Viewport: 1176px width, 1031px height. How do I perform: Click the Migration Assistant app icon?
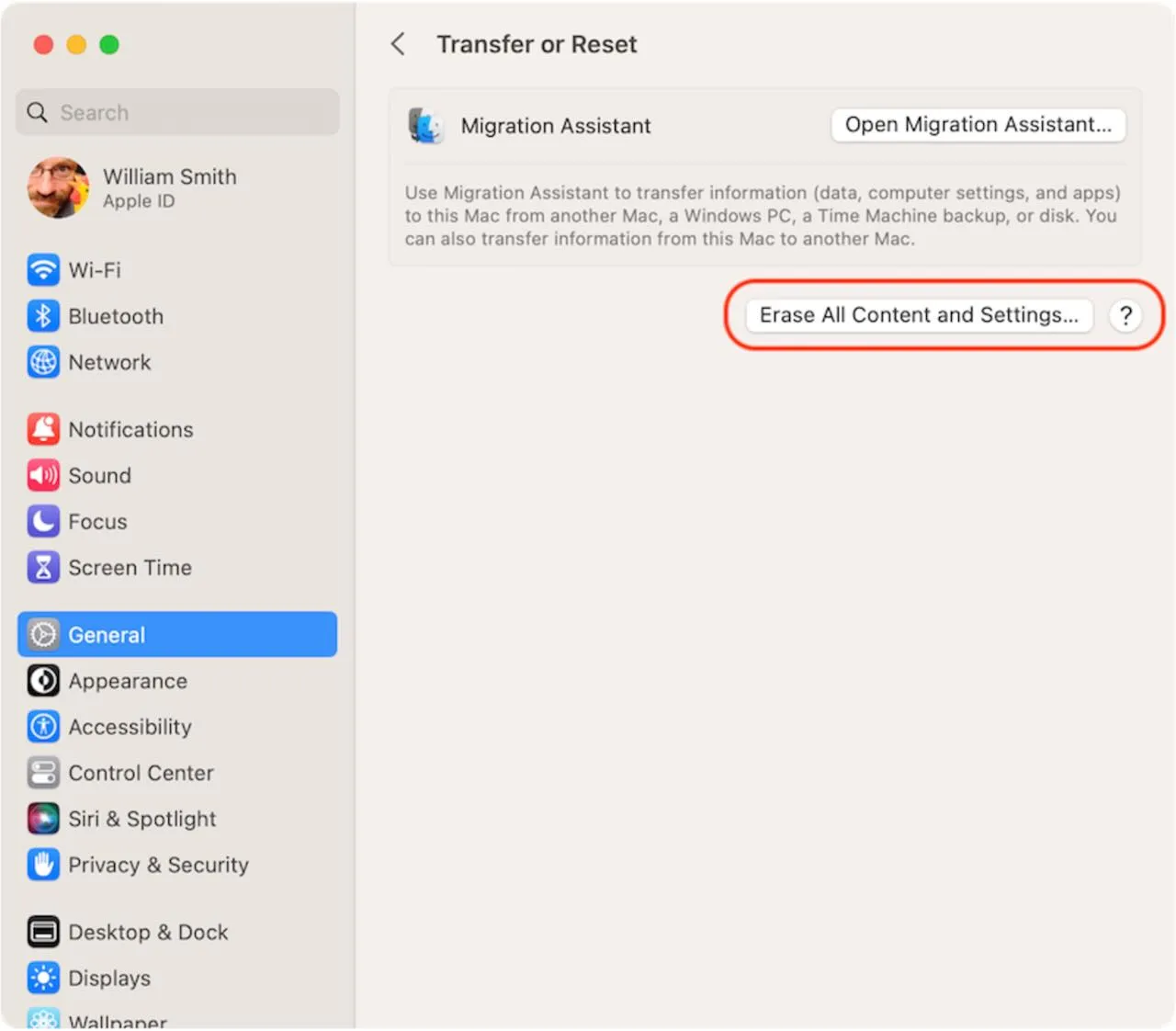425,126
